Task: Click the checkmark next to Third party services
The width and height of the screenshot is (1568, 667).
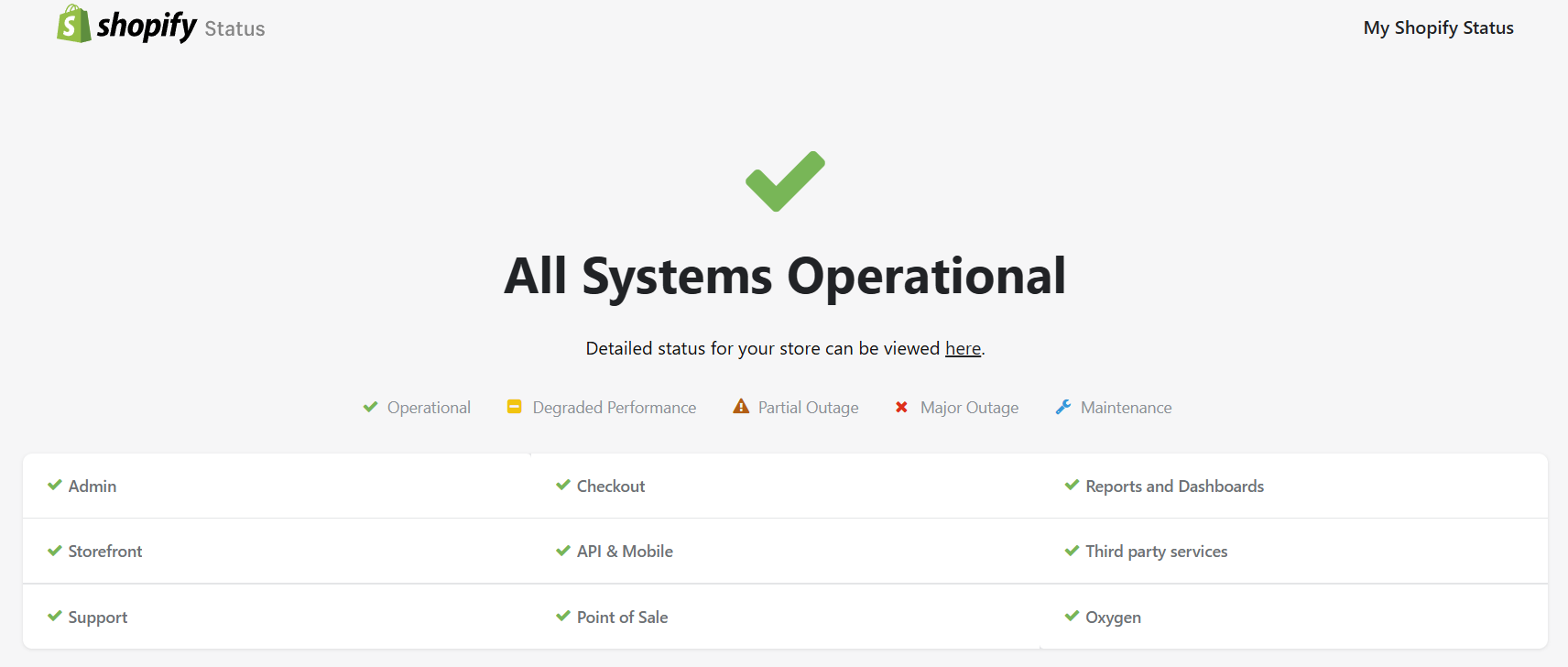Action: pos(1072,551)
